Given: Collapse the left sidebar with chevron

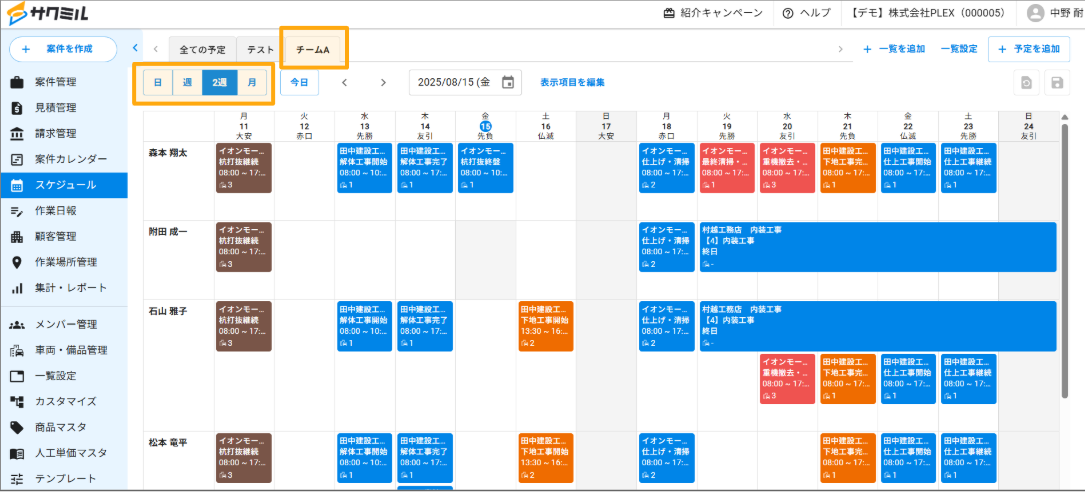Looking at the screenshot, I should point(135,48).
